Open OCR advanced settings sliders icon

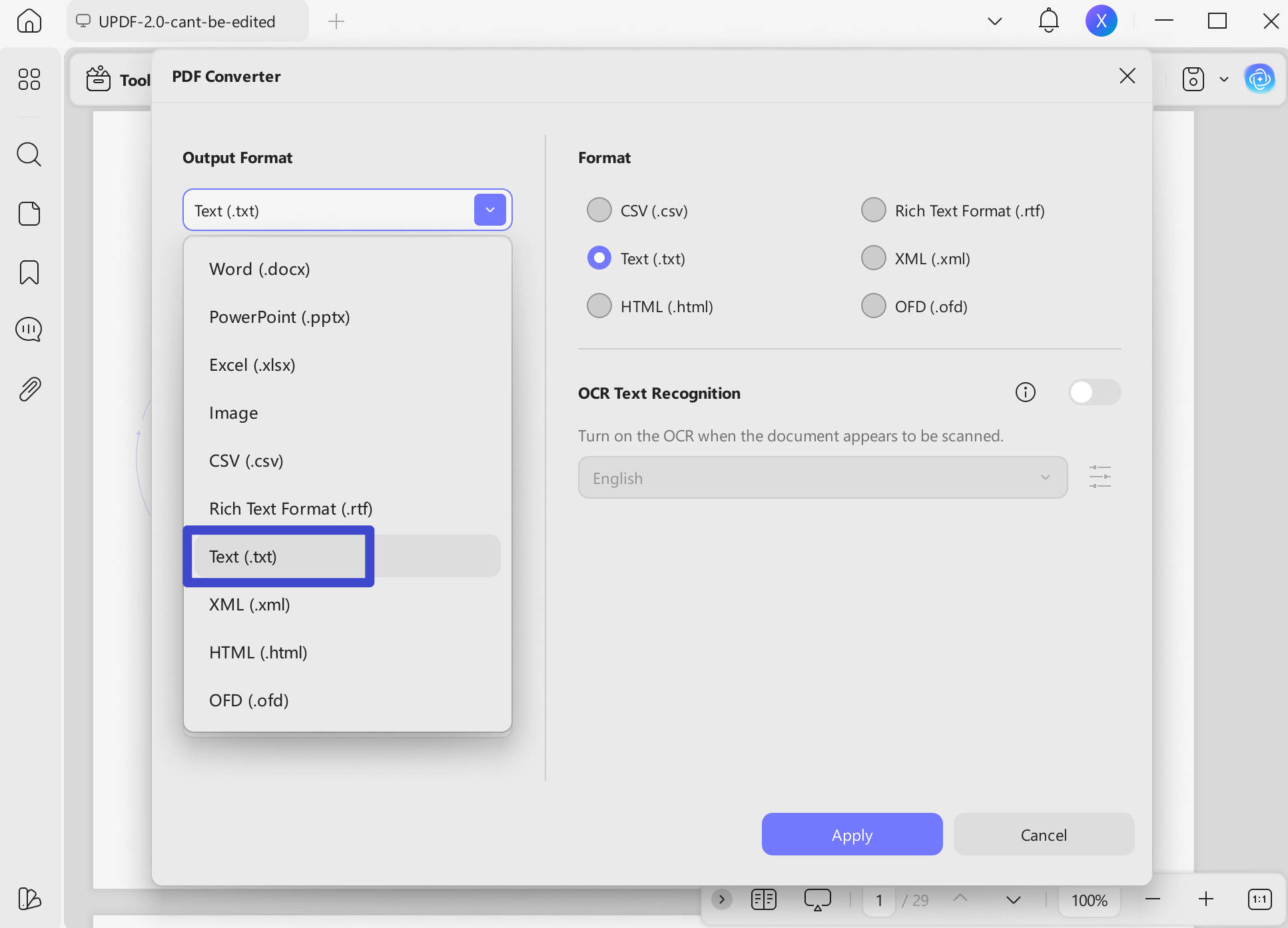pos(1100,477)
